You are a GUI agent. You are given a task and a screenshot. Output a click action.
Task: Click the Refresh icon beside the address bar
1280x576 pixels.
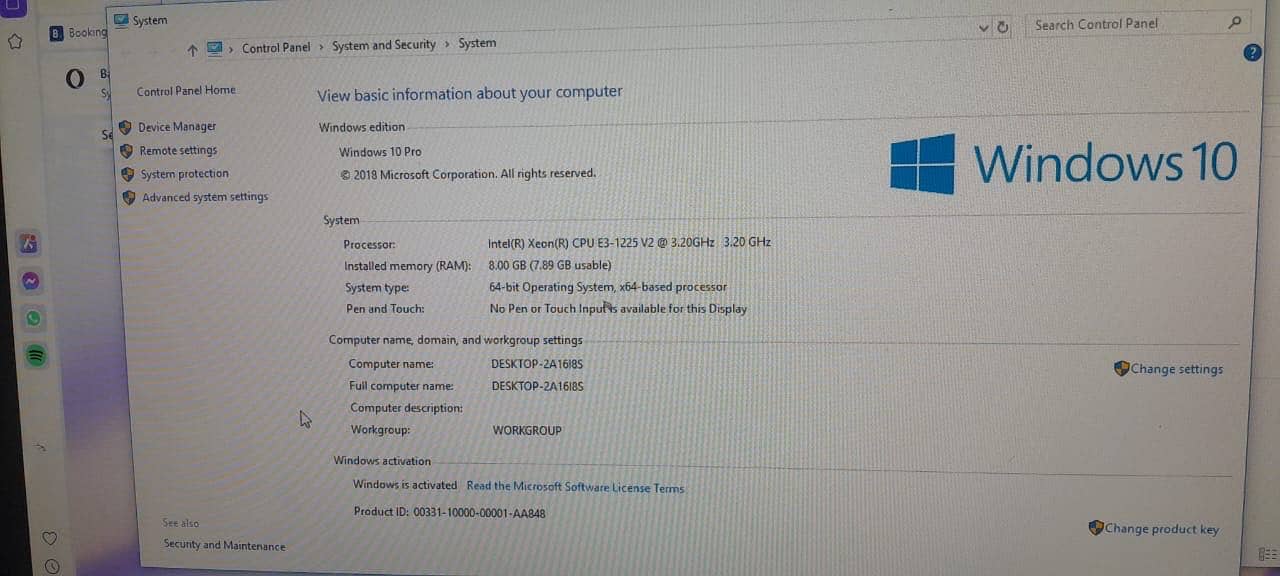pos(1002,27)
